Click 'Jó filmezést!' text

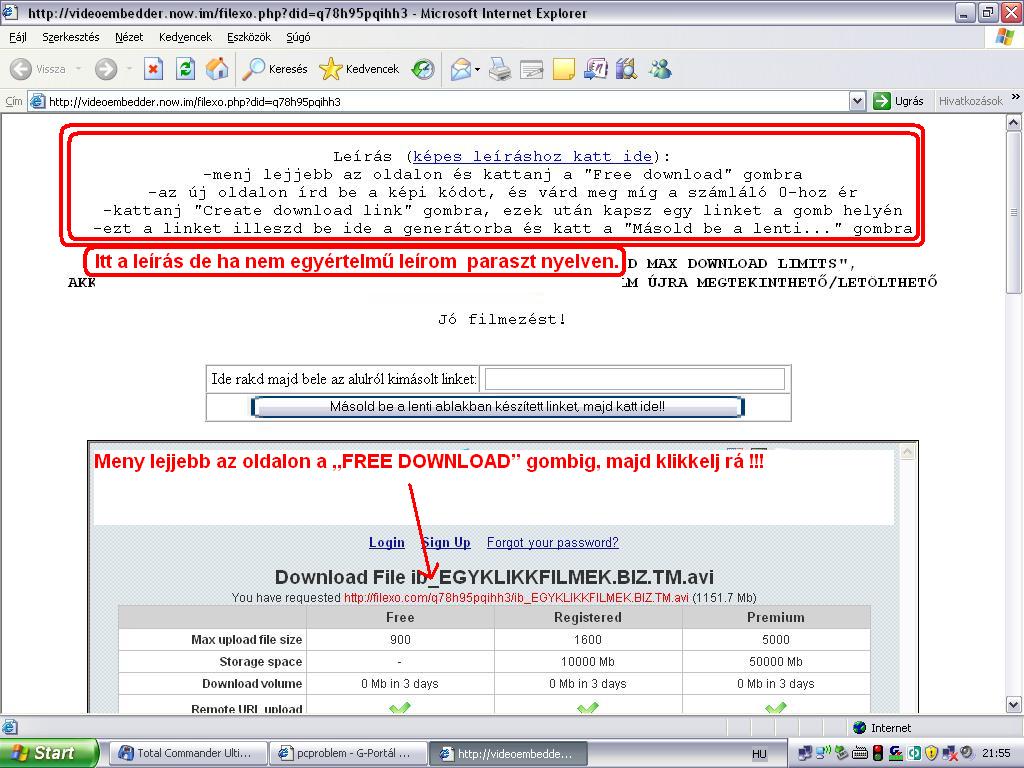coord(502,319)
